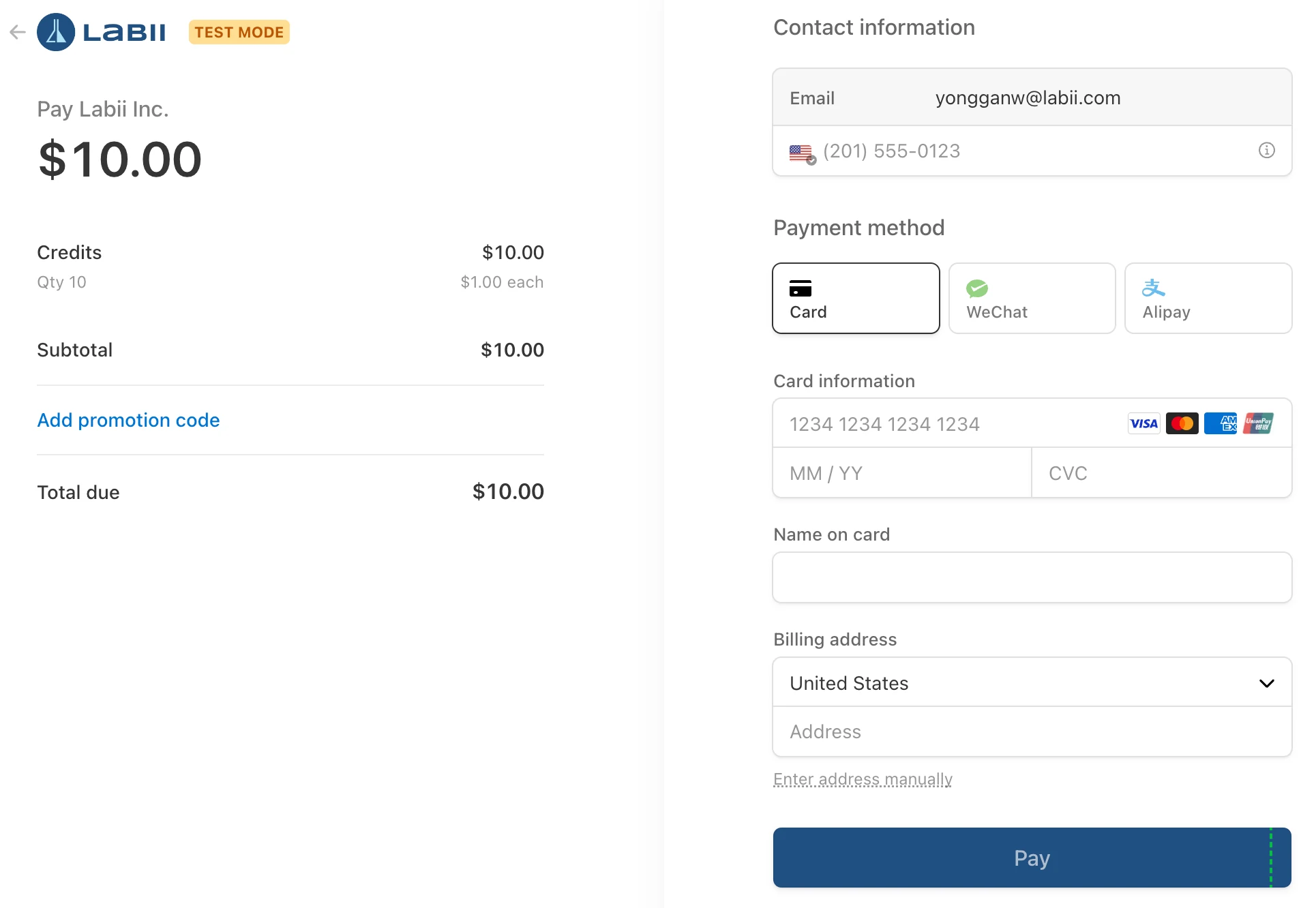Click the MM / YY expiry field
The height and width of the screenshot is (908, 1316).
pos(902,473)
